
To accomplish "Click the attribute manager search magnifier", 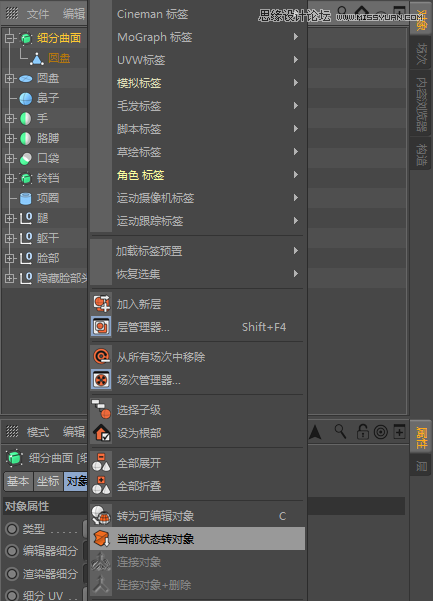I will [x=340, y=432].
